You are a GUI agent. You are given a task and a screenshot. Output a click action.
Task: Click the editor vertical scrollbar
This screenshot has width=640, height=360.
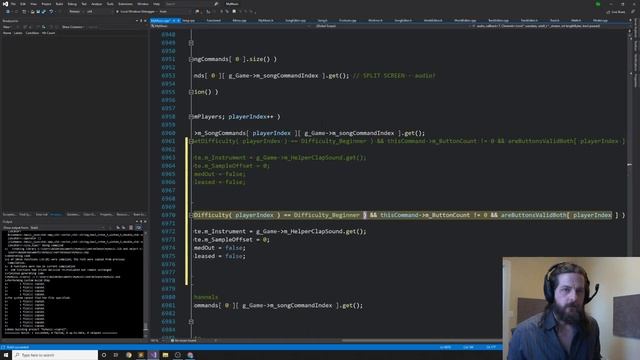629,184
